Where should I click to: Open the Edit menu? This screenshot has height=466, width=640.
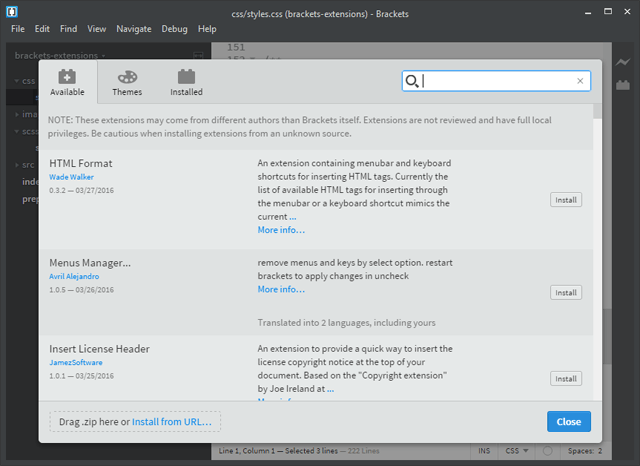(42, 29)
